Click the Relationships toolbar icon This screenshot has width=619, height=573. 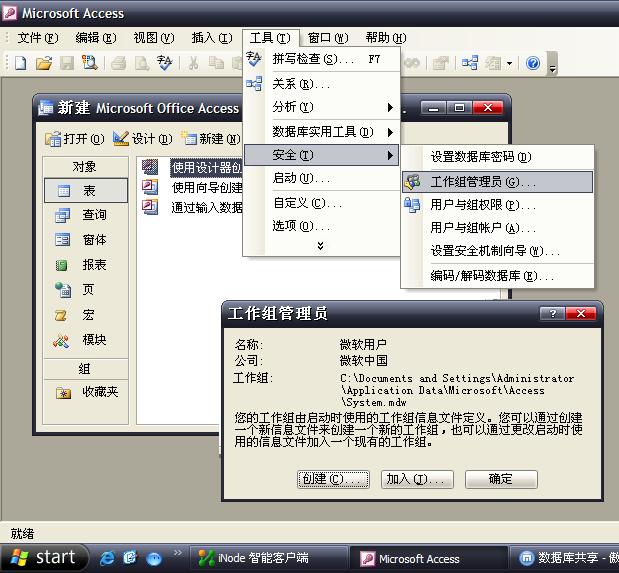click(x=470, y=63)
